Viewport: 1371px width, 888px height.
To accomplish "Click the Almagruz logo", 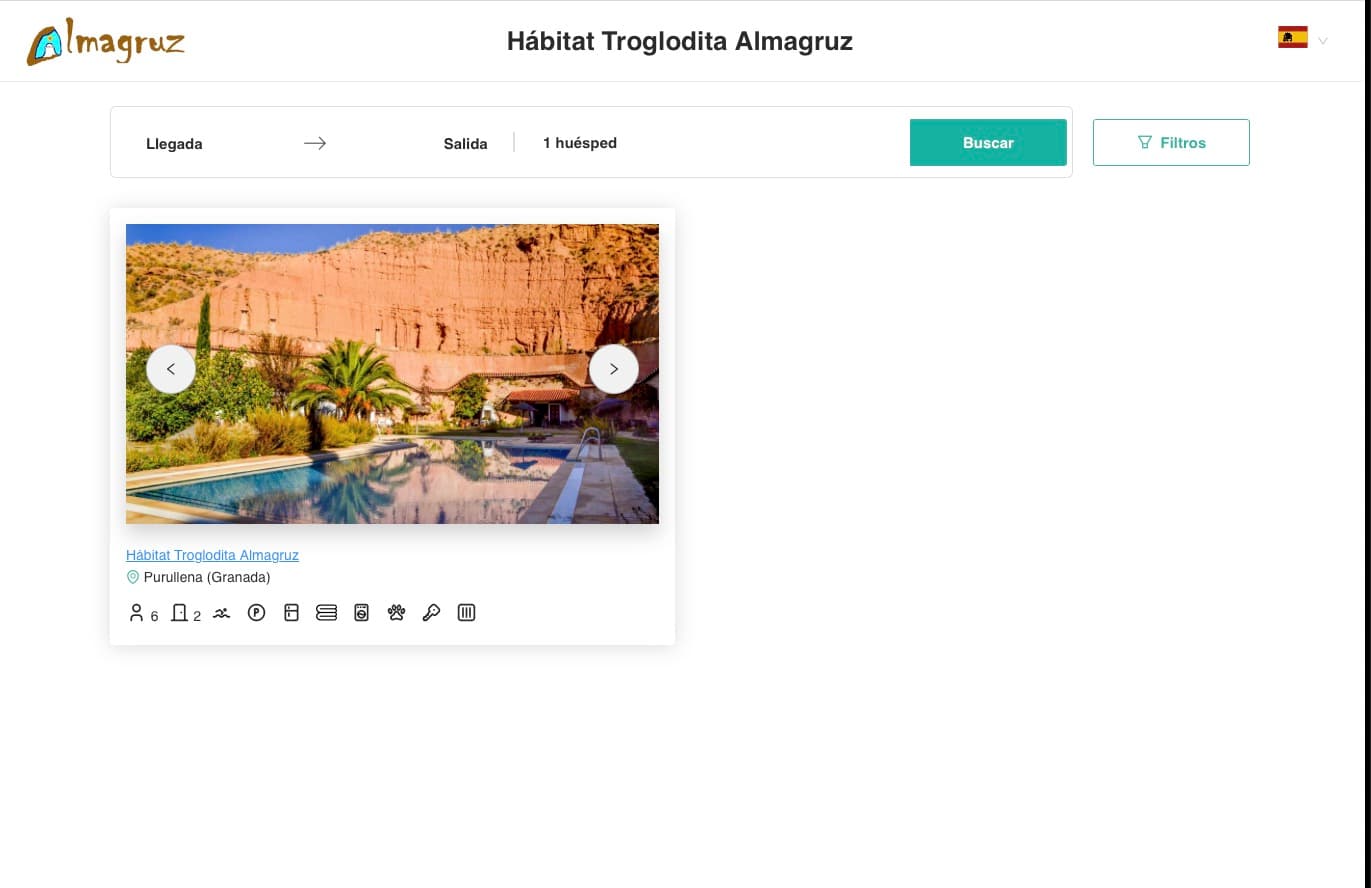I will click(106, 42).
